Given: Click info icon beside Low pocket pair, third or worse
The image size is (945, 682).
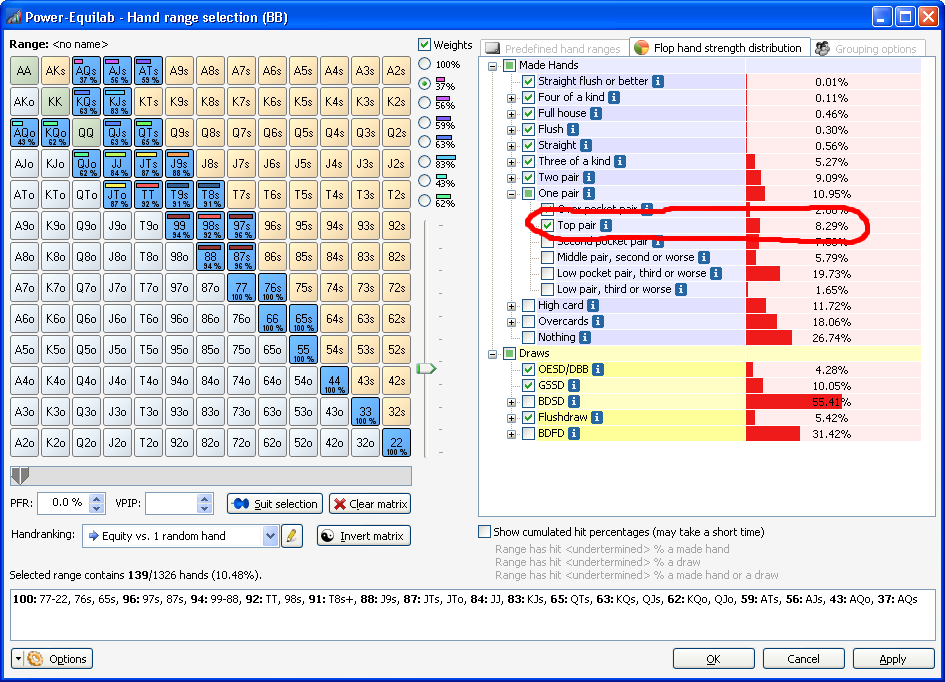Looking at the screenshot, I should [x=716, y=274].
